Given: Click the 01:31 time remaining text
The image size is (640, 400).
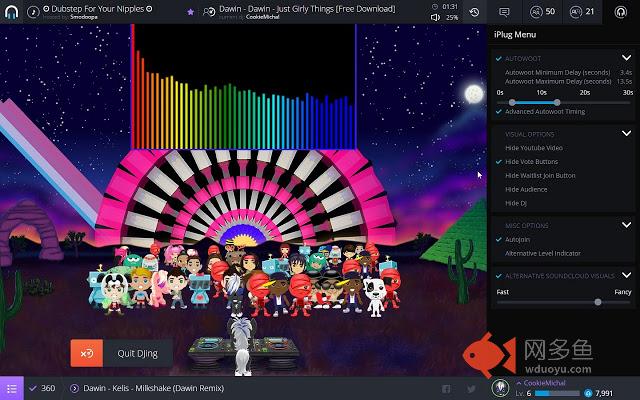Looking at the screenshot, I should tap(450, 7).
